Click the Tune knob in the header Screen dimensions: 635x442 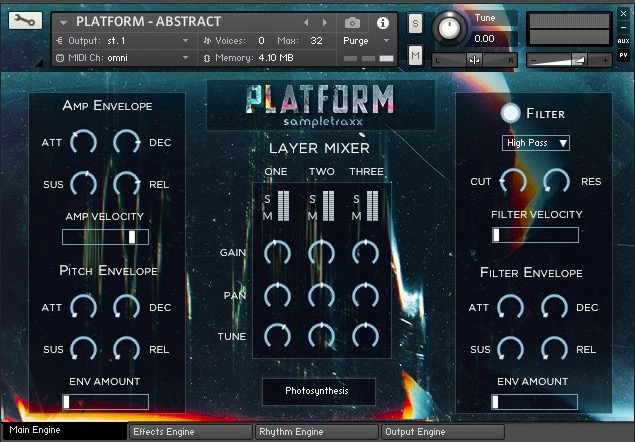[449, 28]
